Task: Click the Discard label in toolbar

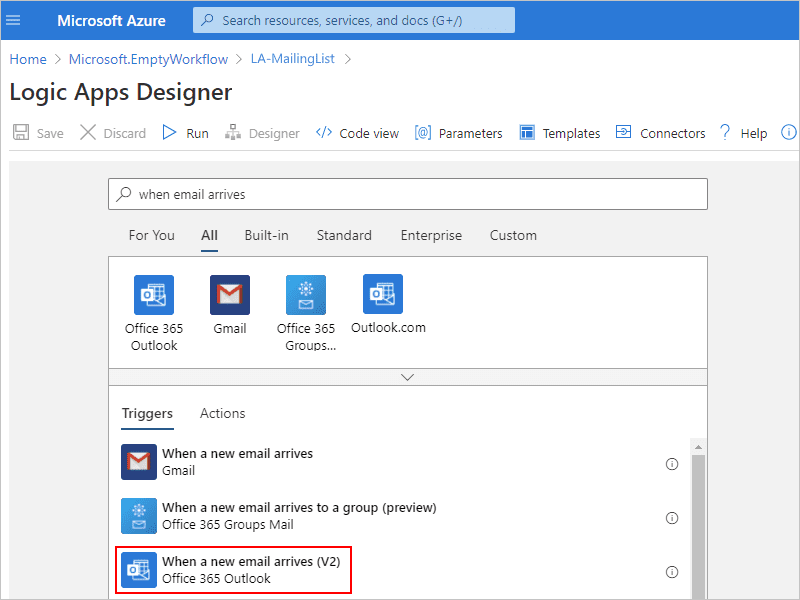Action: pyautogui.click(x=124, y=133)
